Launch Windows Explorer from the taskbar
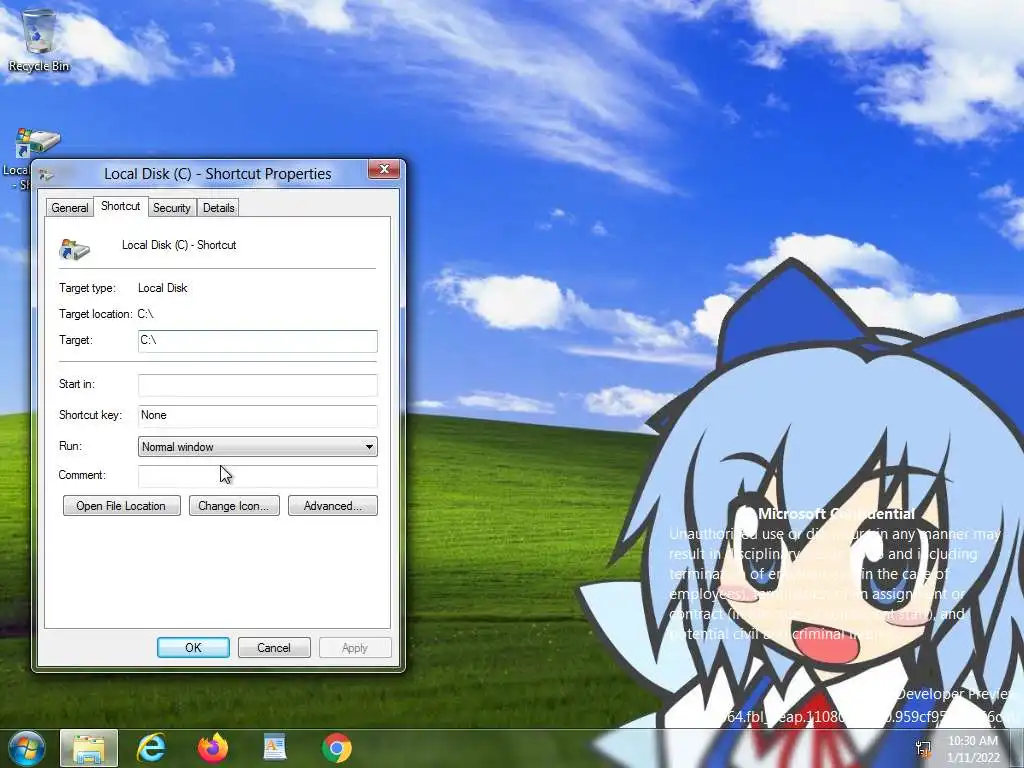 click(89, 748)
